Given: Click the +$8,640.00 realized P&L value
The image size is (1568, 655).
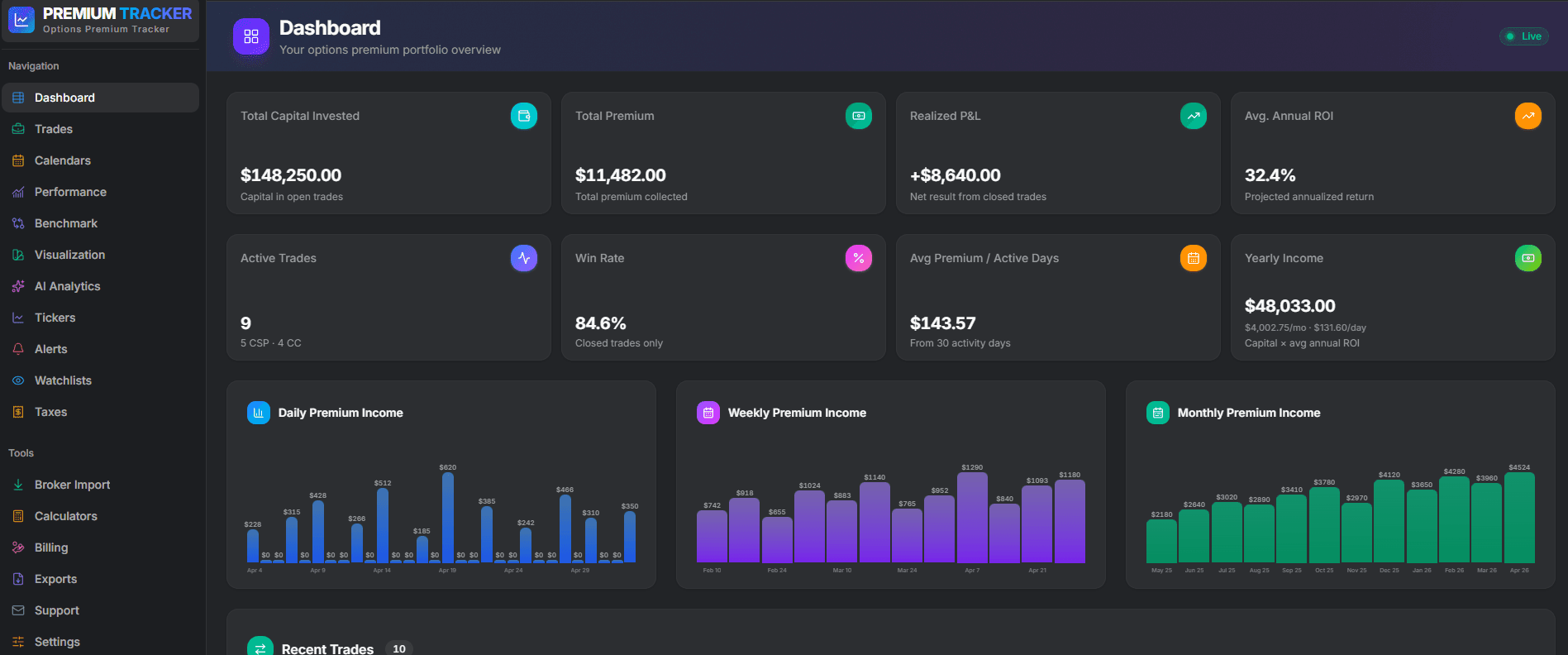Looking at the screenshot, I should [x=956, y=175].
